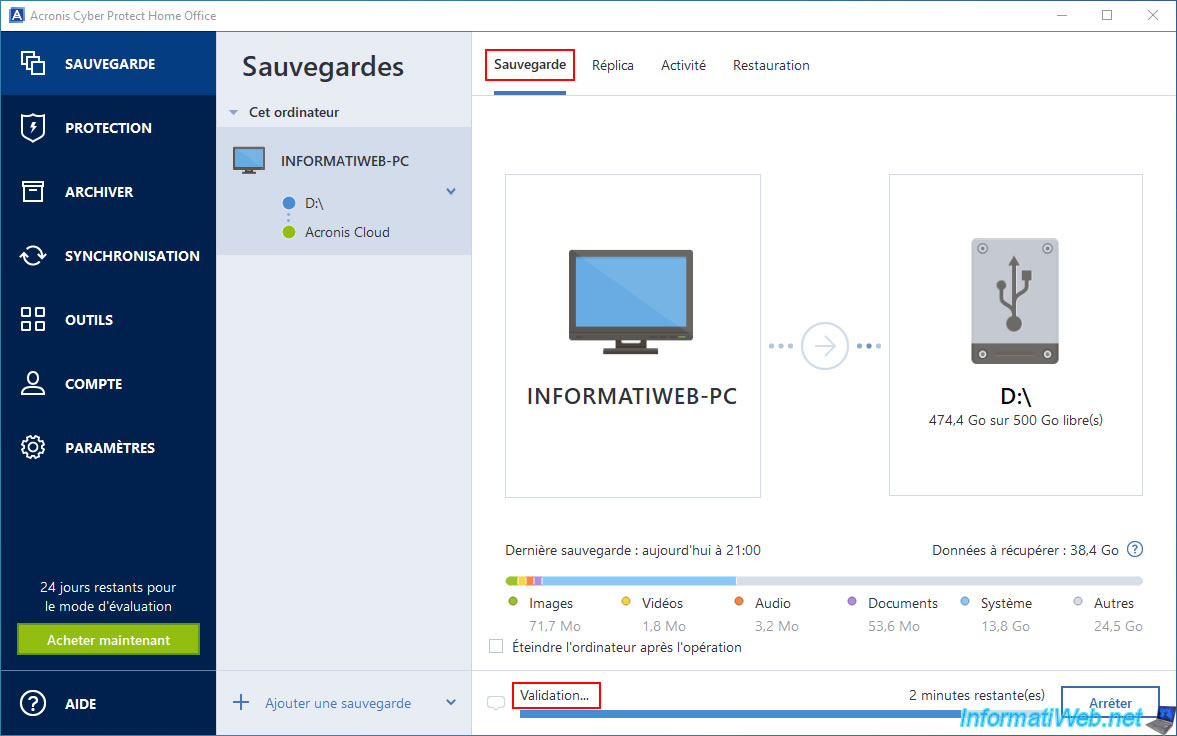
Task: Click the blue D:\ destination dot
Action: pyautogui.click(x=288, y=203)
